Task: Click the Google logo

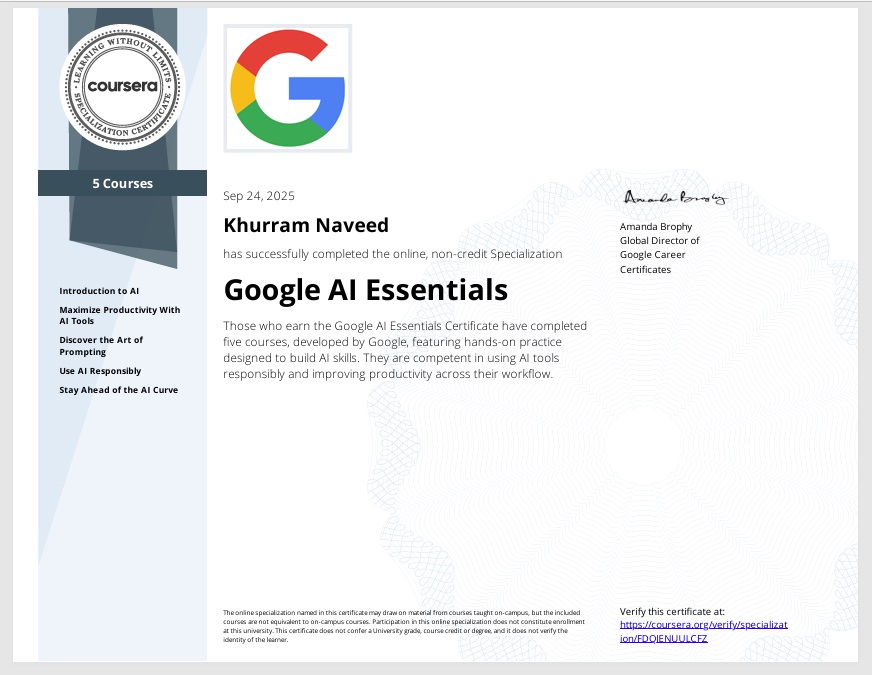Action: click(287, 88)
